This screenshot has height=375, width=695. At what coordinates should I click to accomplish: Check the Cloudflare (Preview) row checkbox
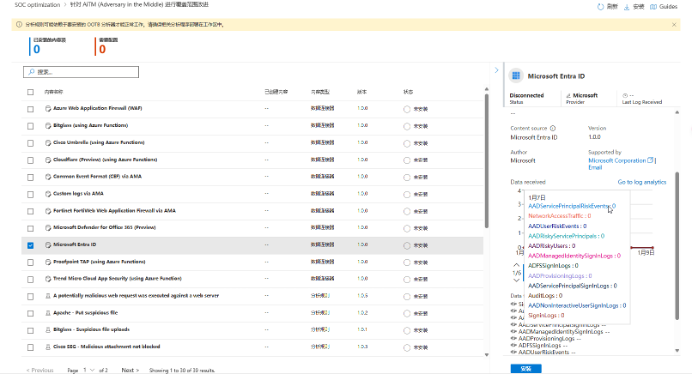tap(30, 160)
